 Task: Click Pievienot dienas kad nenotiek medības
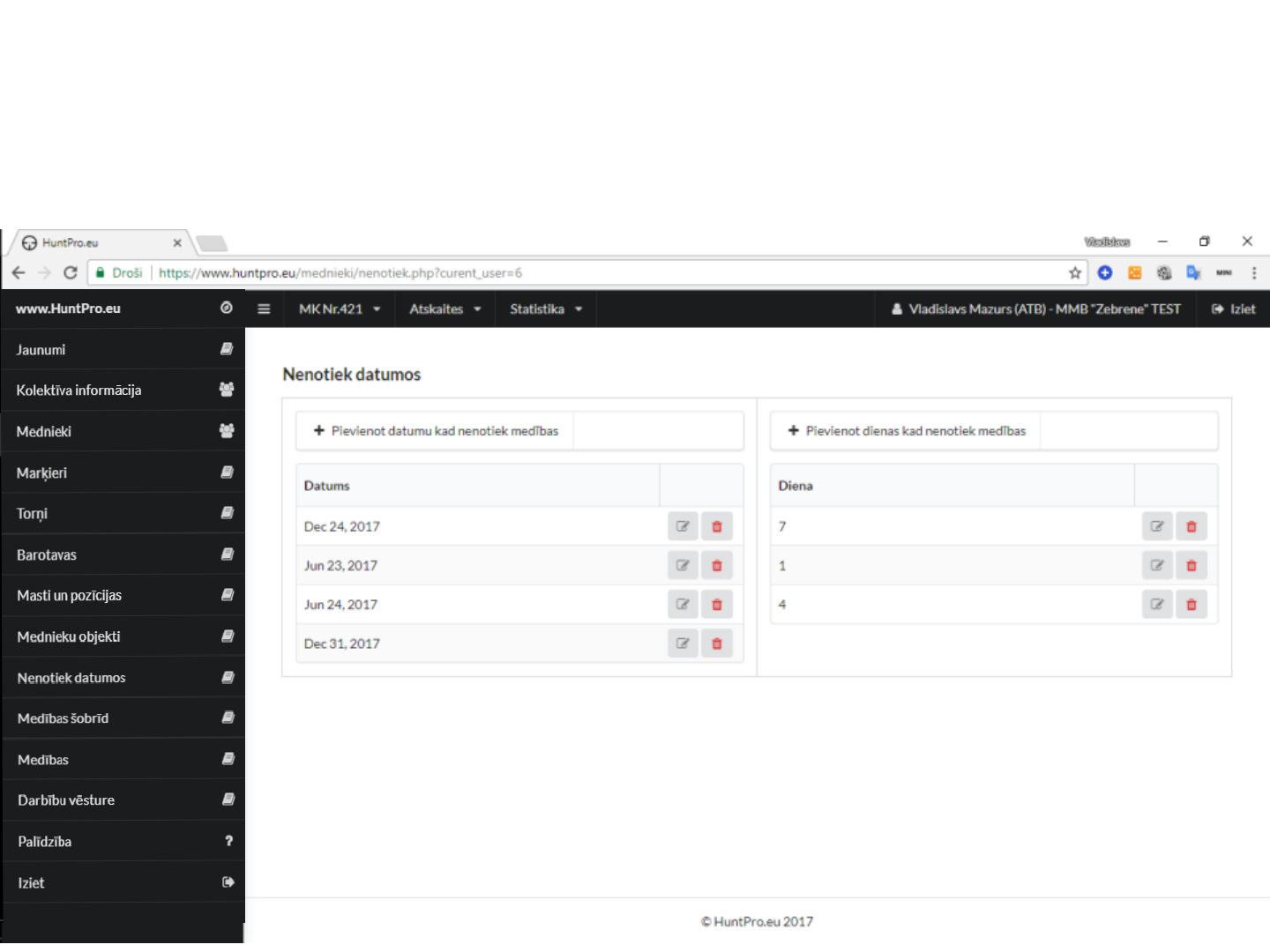[x=906, y=431]
